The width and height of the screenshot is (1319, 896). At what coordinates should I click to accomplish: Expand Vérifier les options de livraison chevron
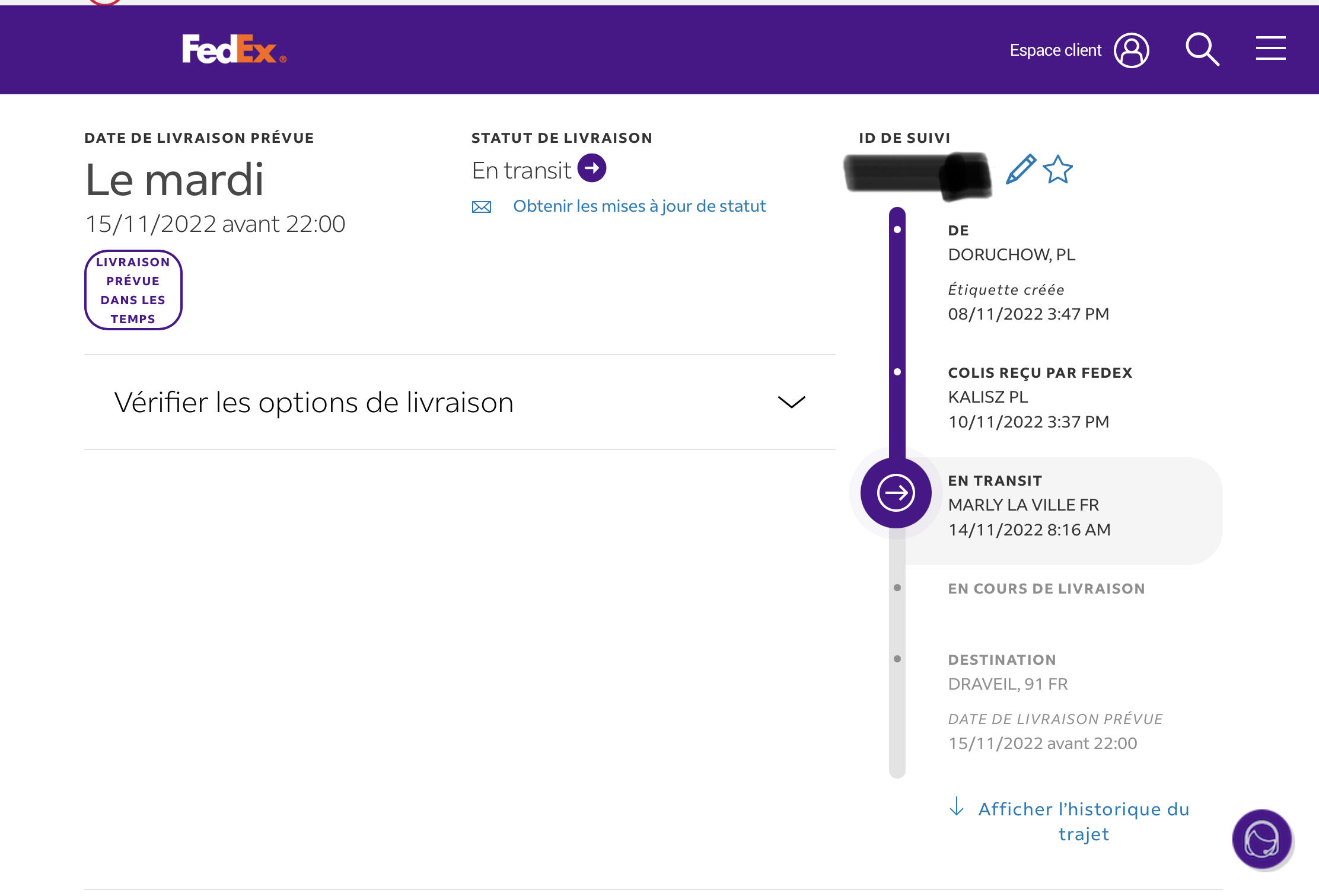pyautogui.click(x=791, y=403)
